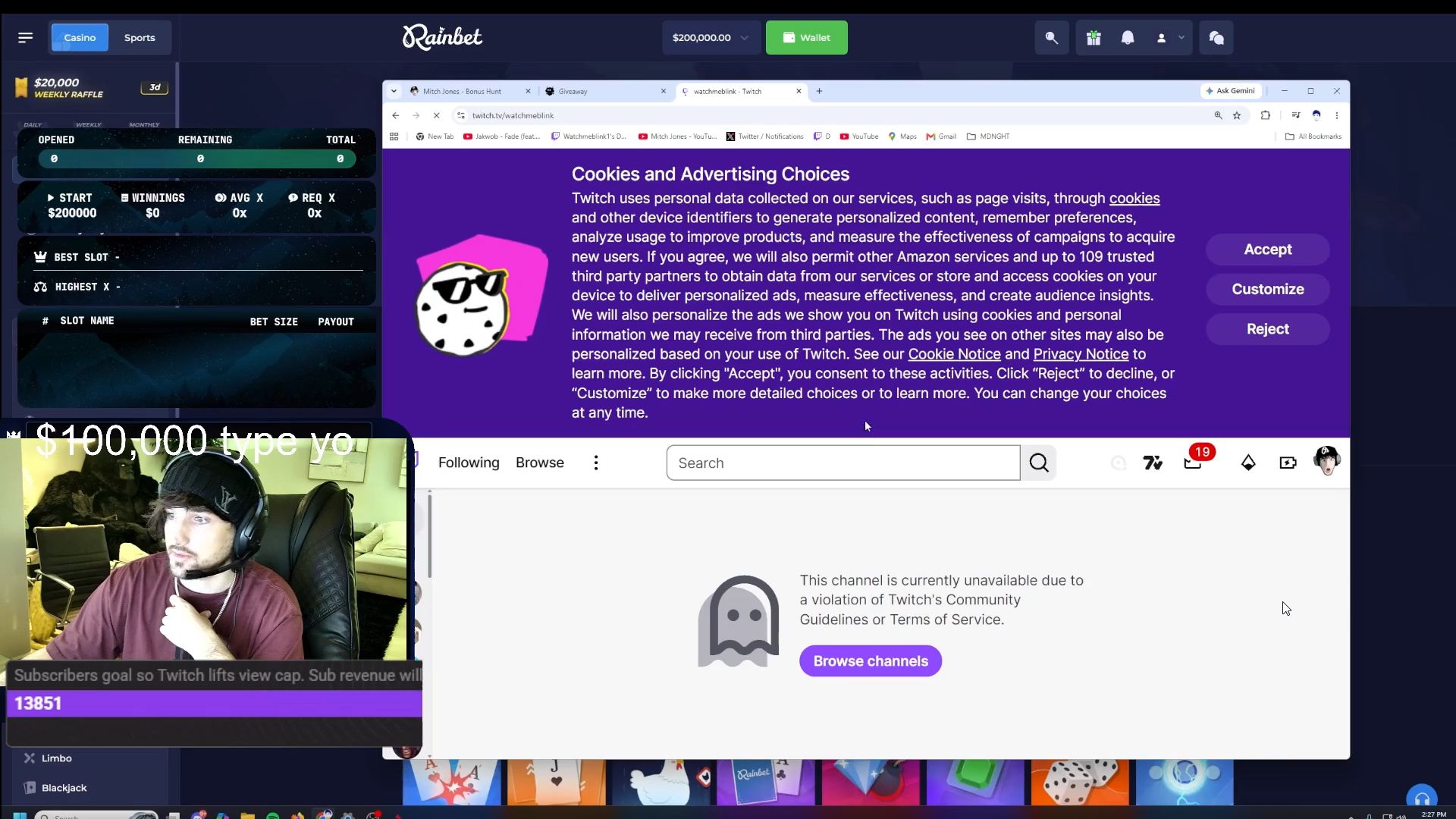The height and width of the screenshot is (819, 1456).
Task: Open Twitch Following page
Action: 469,463
